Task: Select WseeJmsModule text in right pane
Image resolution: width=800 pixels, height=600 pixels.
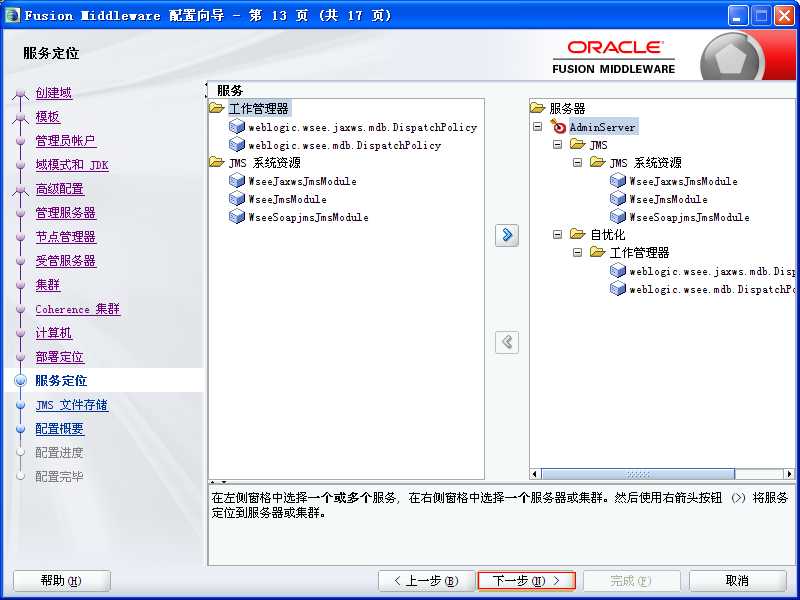Action: click(x=668, y=199)
